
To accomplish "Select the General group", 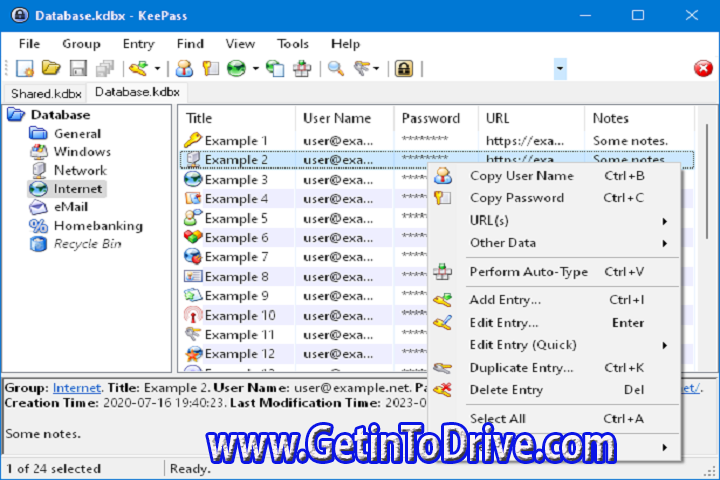I will (x=77, y=134).
